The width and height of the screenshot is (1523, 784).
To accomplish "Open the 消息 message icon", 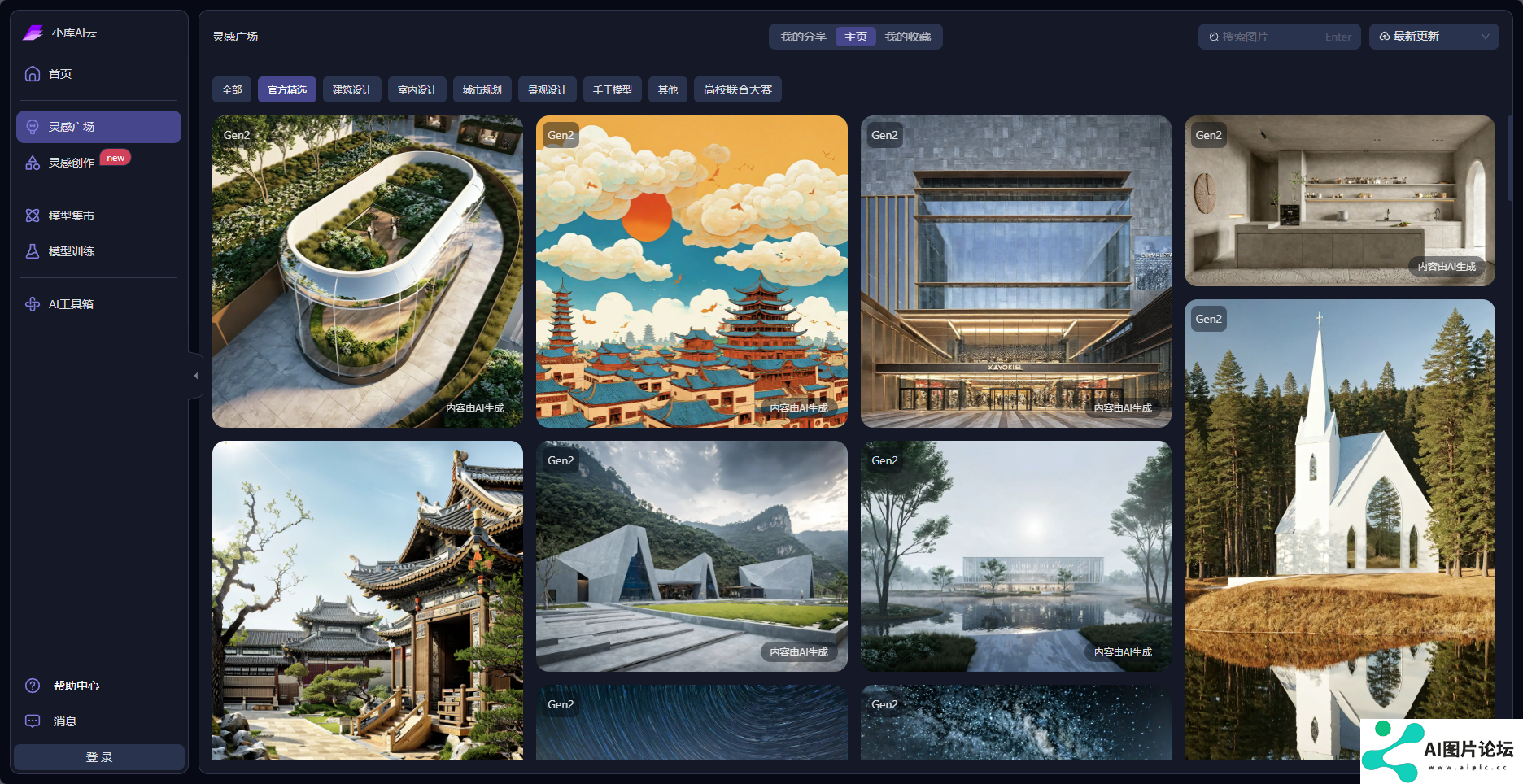I will click(x=33, y=721).
